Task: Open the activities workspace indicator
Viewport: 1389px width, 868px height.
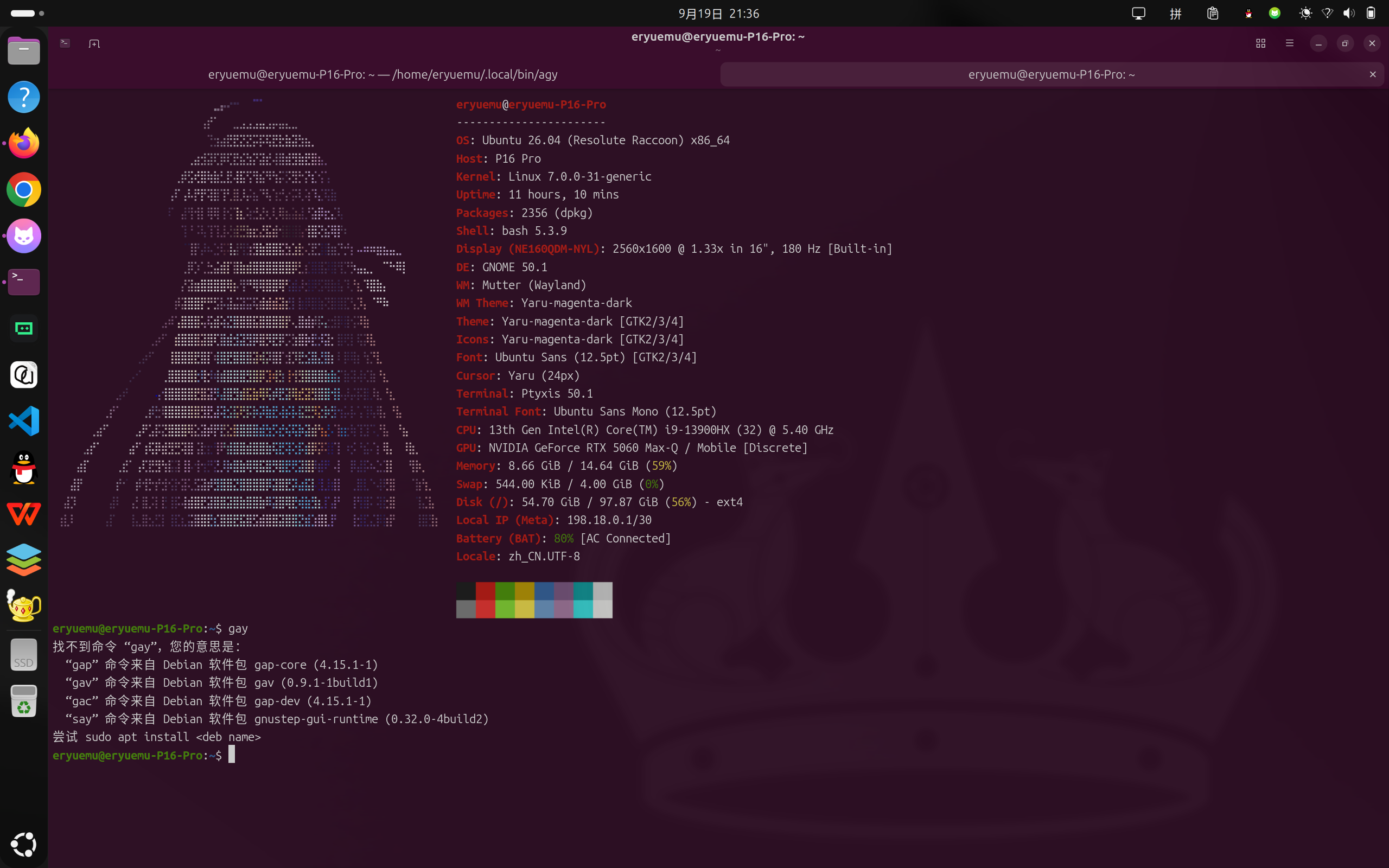Action: click(27, 13)
